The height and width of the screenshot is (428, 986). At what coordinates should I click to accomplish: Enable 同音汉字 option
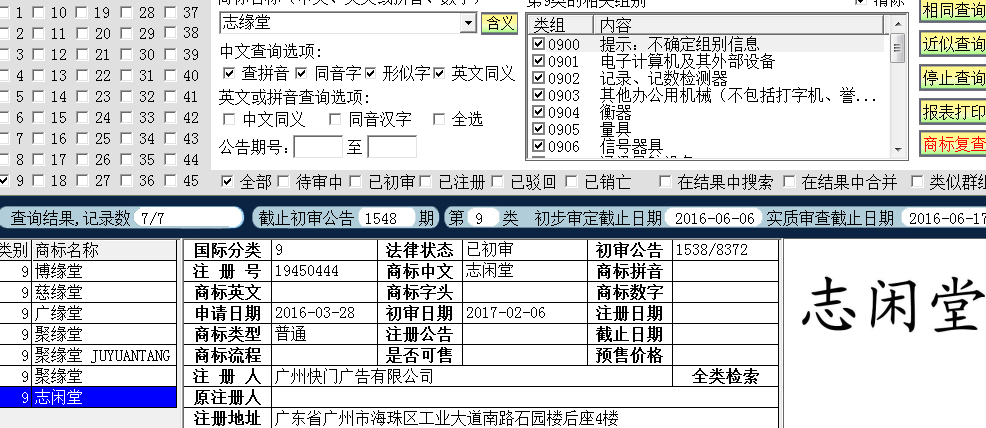tap(335, 119)
